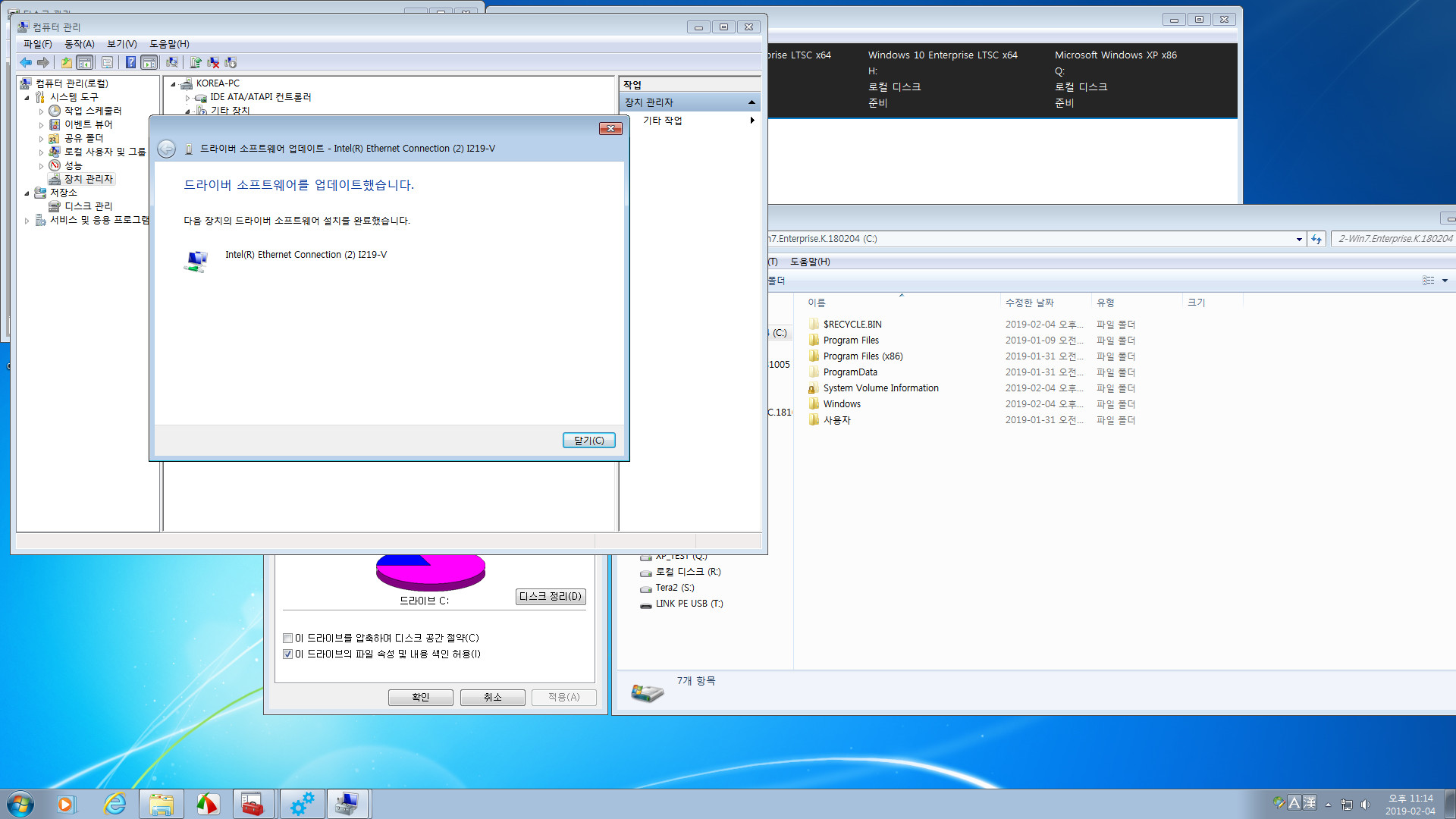Check compress this drive checkbox

[x=287, y=639]
